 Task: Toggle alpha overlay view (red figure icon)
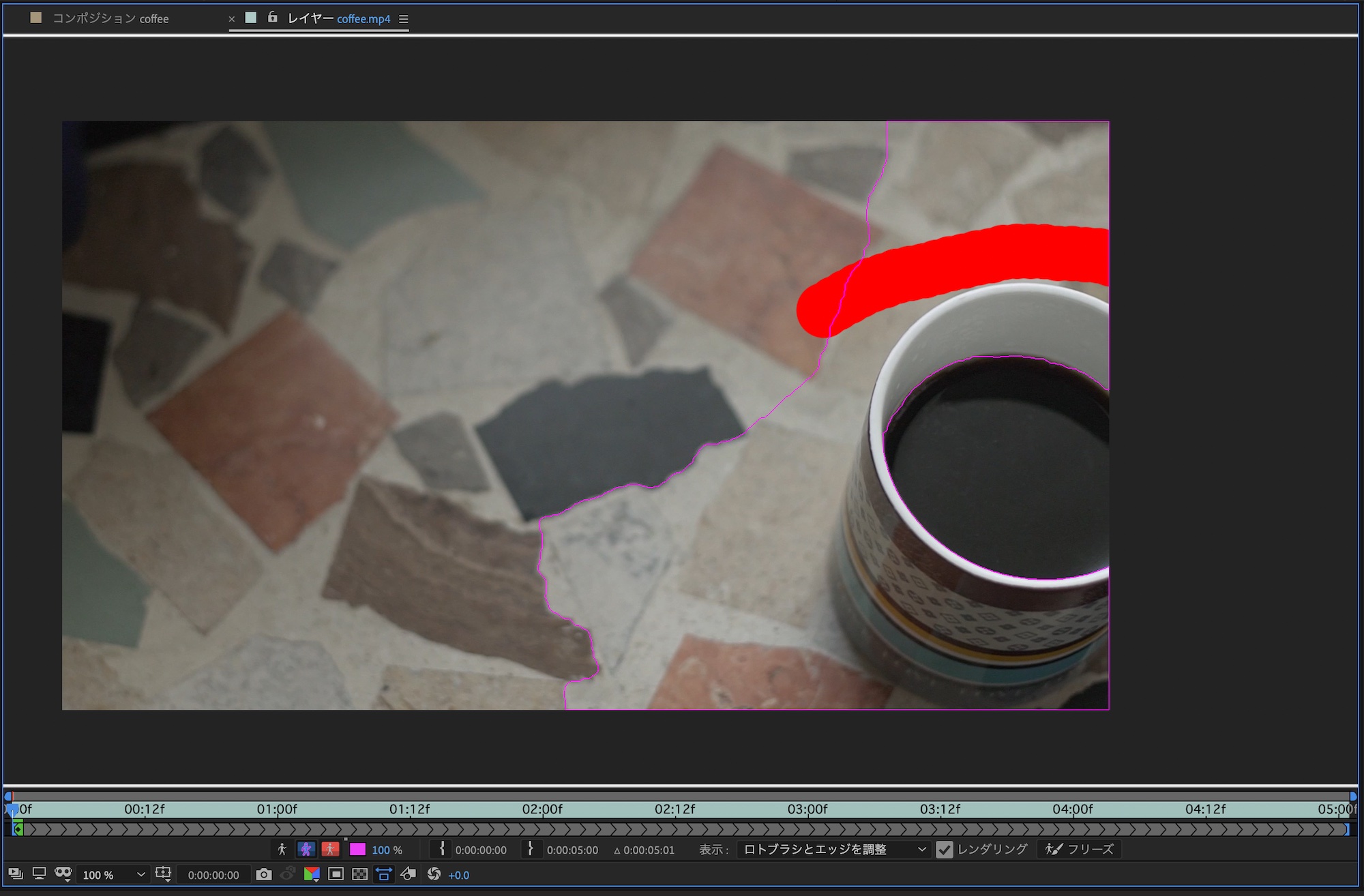click(330, 850)
